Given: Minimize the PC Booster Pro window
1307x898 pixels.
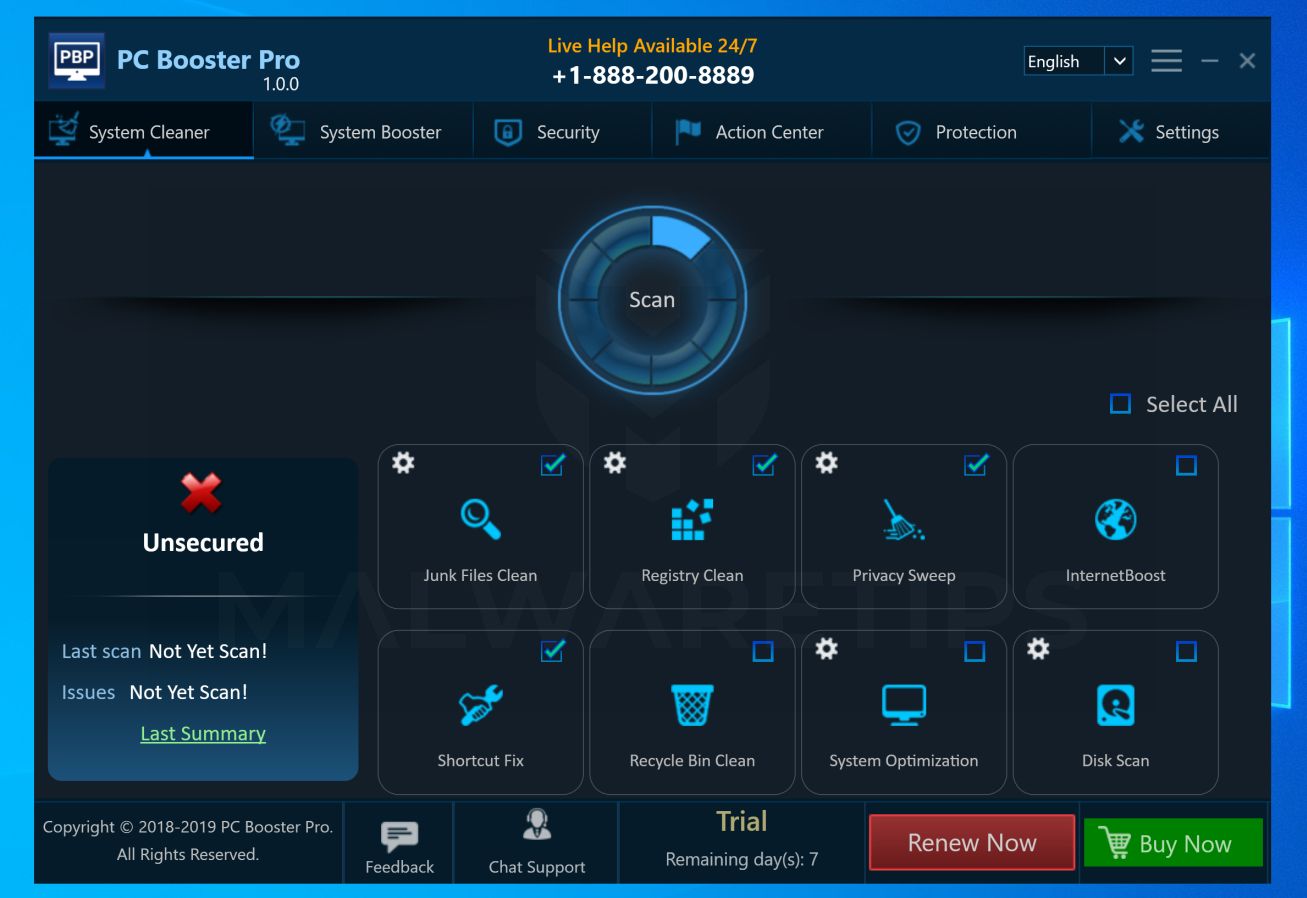Looking at the screenshot, I should click(1210, 61).
